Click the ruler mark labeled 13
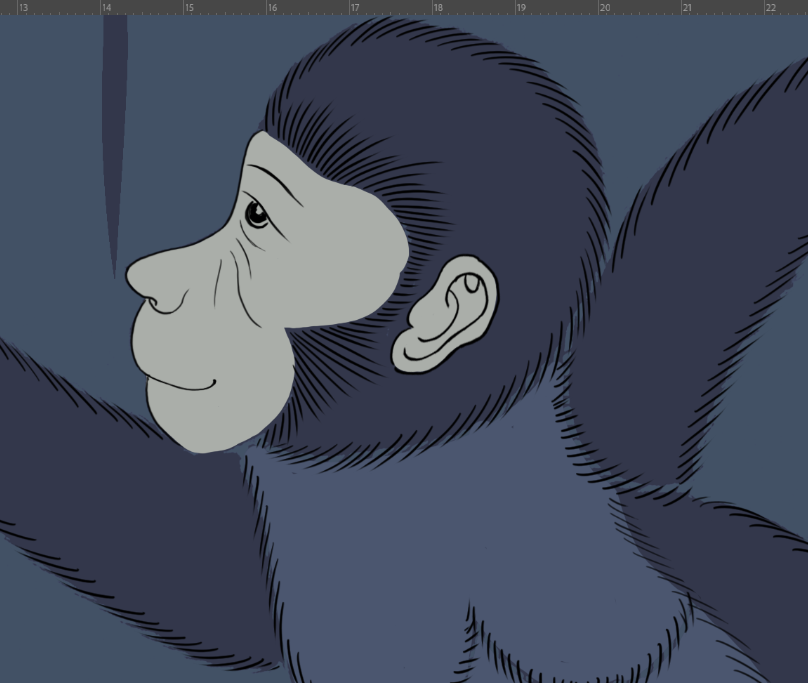This screenshot has width=808, height=683. pyautogui.click(x=23, y=7)
